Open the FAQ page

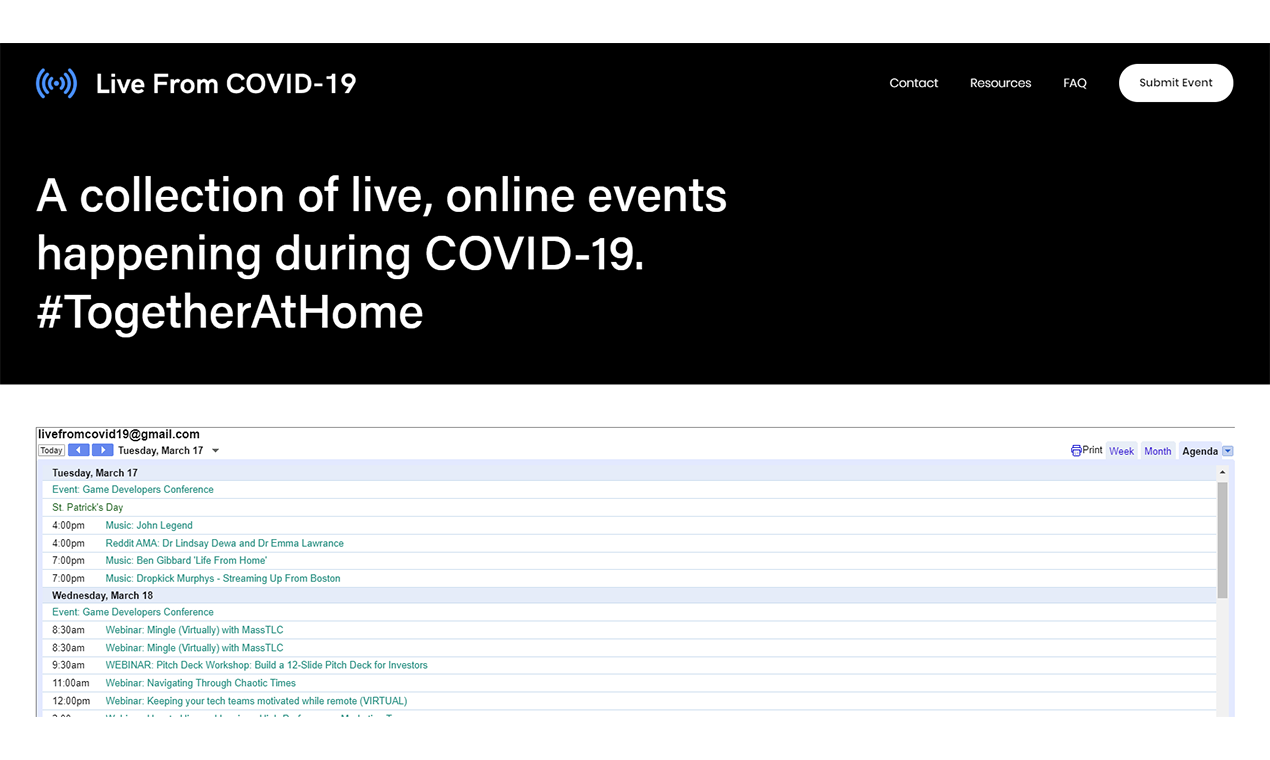tap(1074, 83)
